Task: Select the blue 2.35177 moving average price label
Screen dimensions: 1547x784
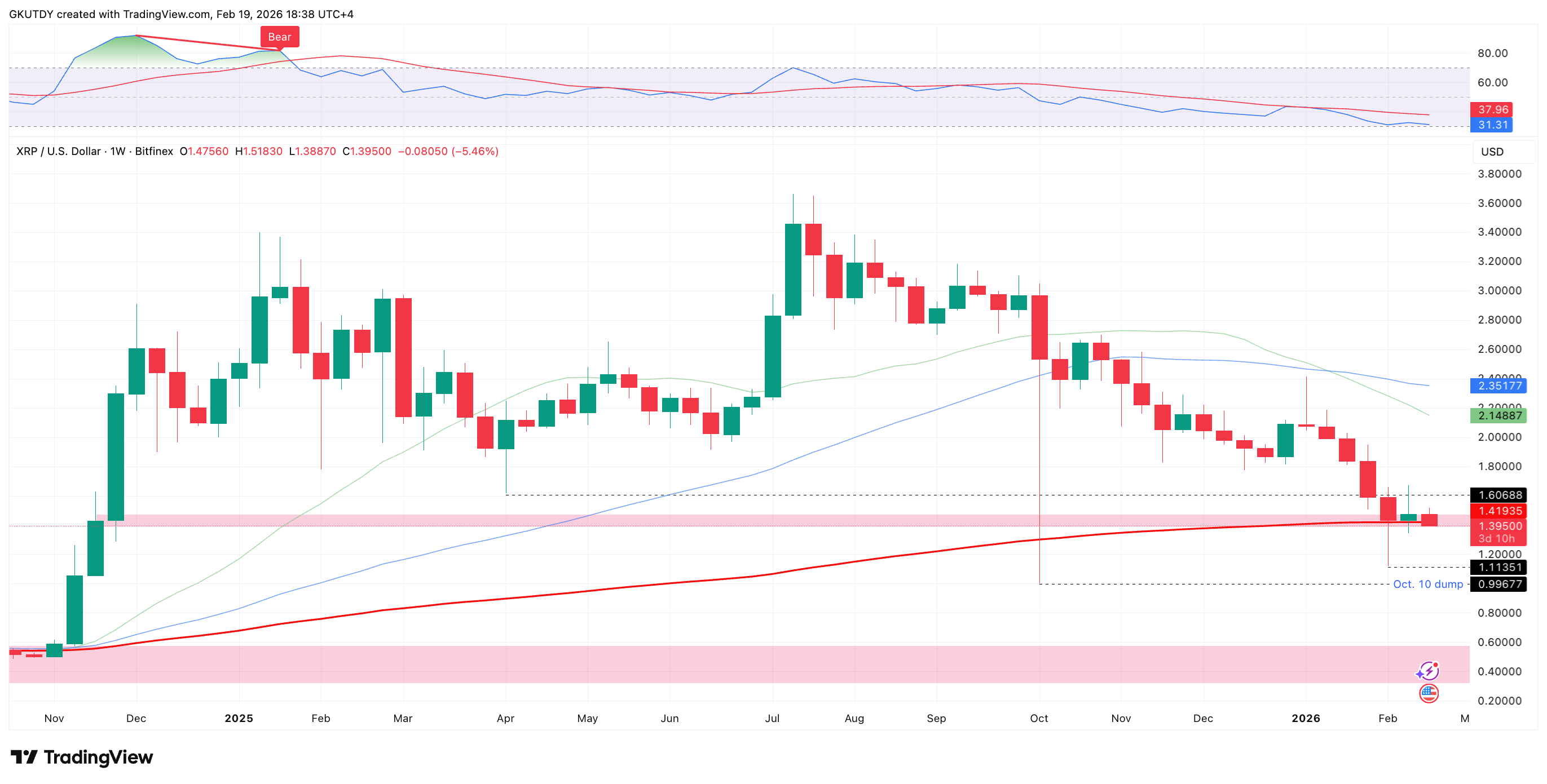Action: coord(1499,386)
